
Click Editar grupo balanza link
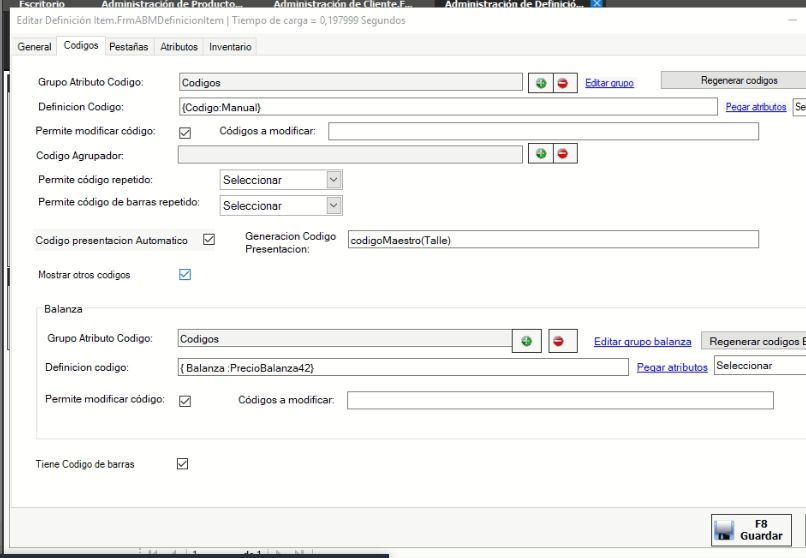pos(642,342)
